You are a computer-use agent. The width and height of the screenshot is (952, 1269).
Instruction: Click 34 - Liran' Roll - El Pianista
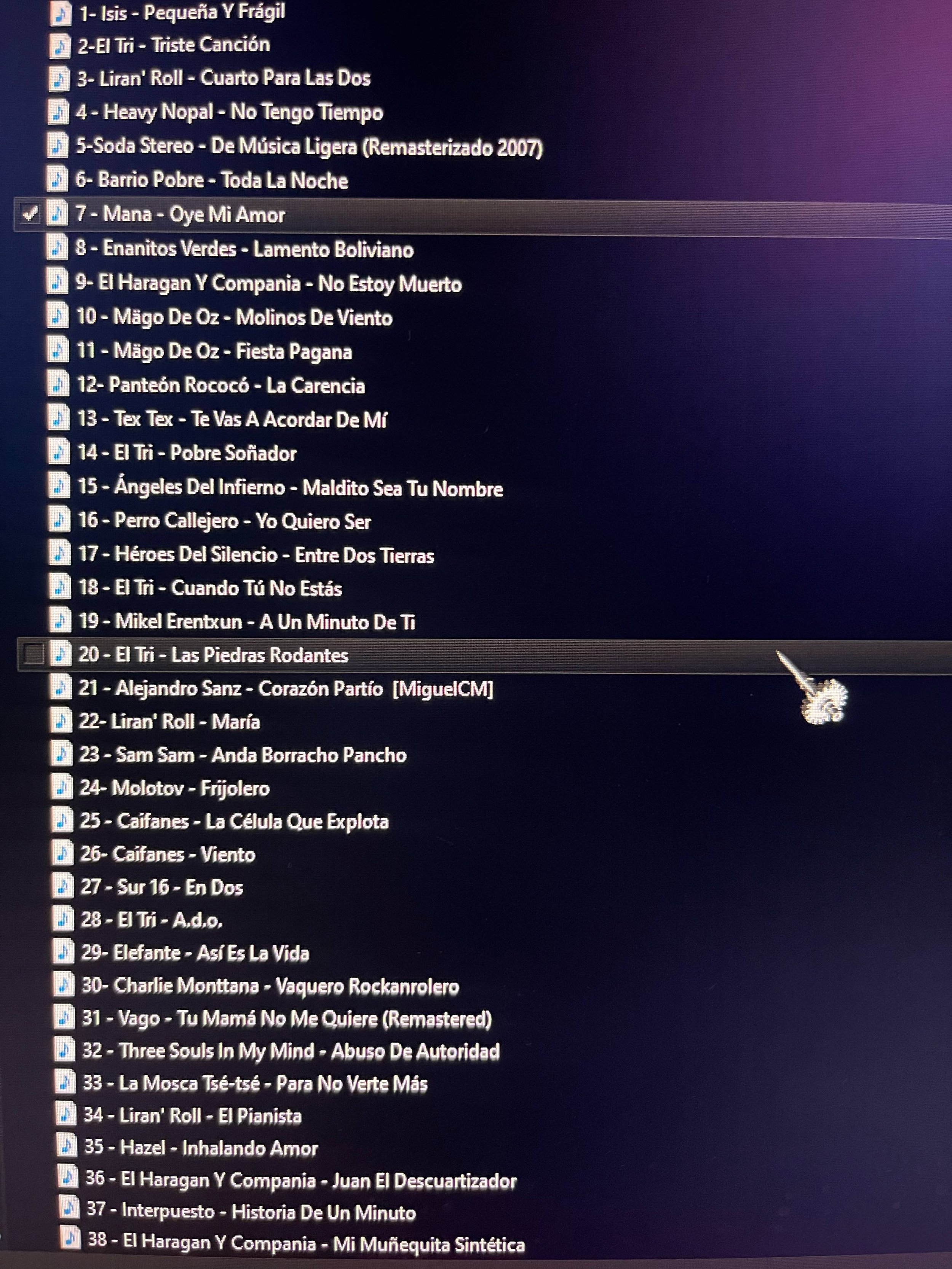(x=193, y=1115)
